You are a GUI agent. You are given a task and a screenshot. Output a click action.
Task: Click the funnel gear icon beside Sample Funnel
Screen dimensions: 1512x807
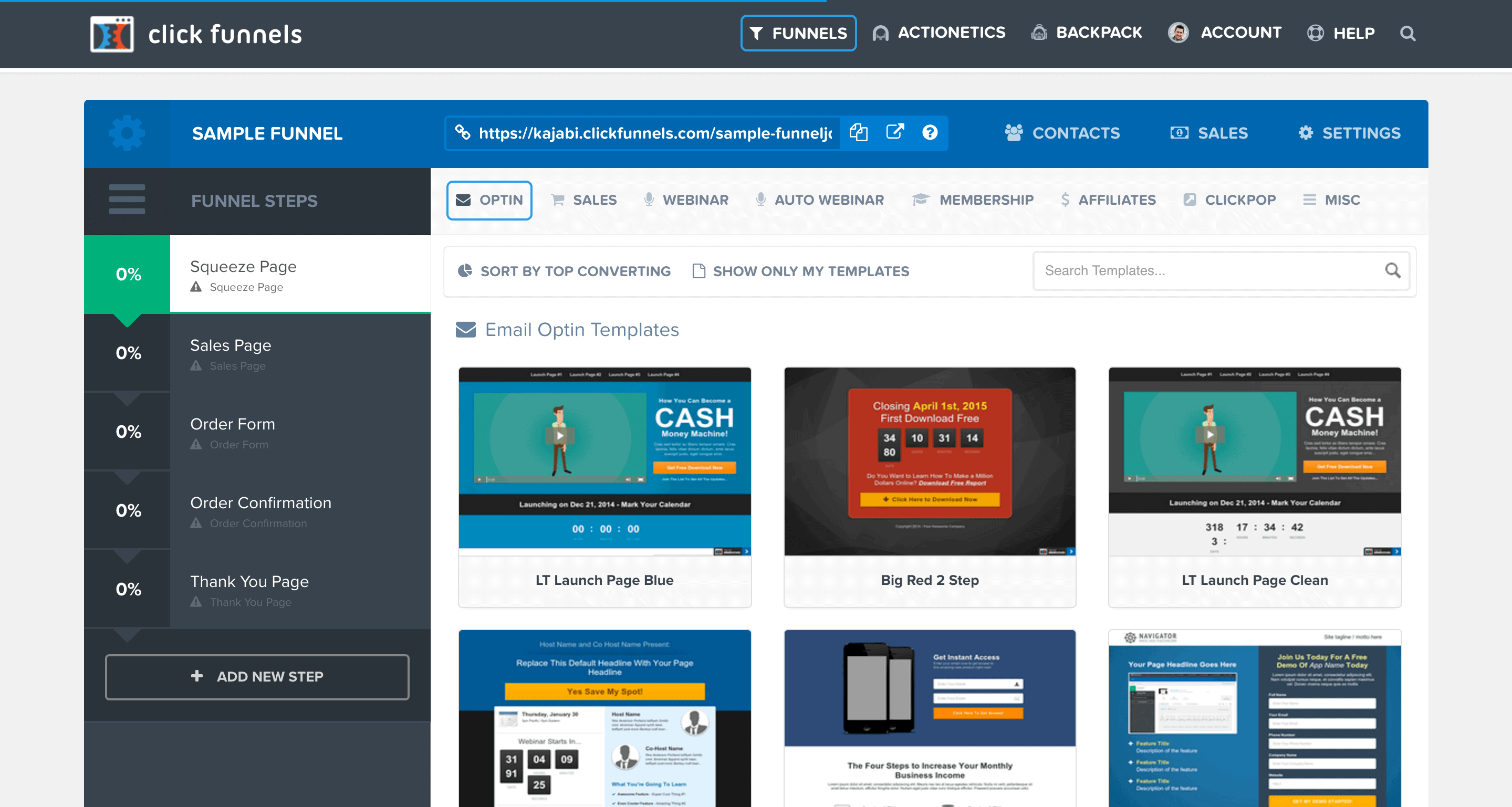127,133
